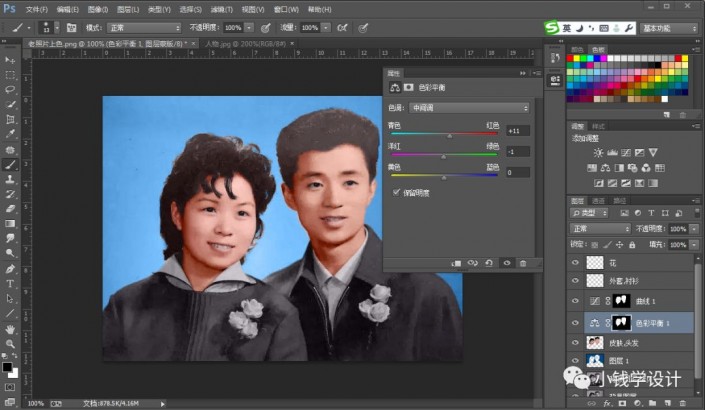Select the Path Selection tool
705x410 pixels.
pyautogui.click(x=10, y=299)
